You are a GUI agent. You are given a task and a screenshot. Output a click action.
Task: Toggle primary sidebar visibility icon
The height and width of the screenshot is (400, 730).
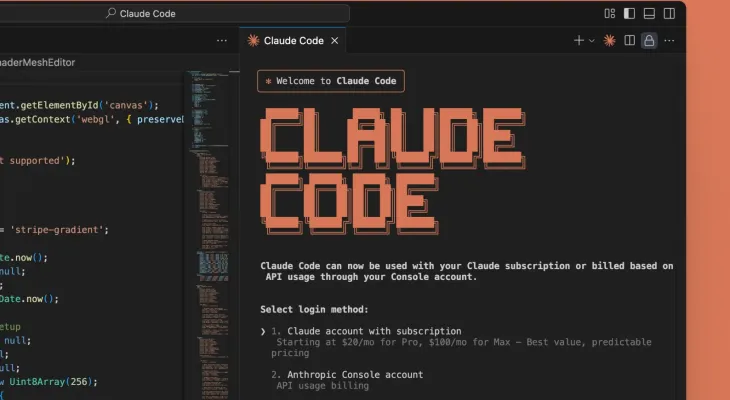[629, 14]
